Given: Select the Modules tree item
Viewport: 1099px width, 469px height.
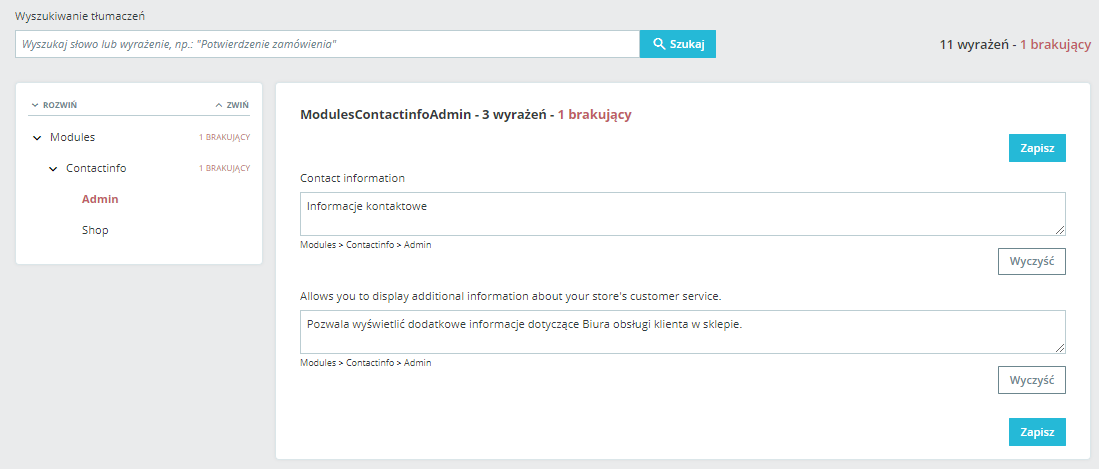Looking at the screenshot, I should [73, 137].
